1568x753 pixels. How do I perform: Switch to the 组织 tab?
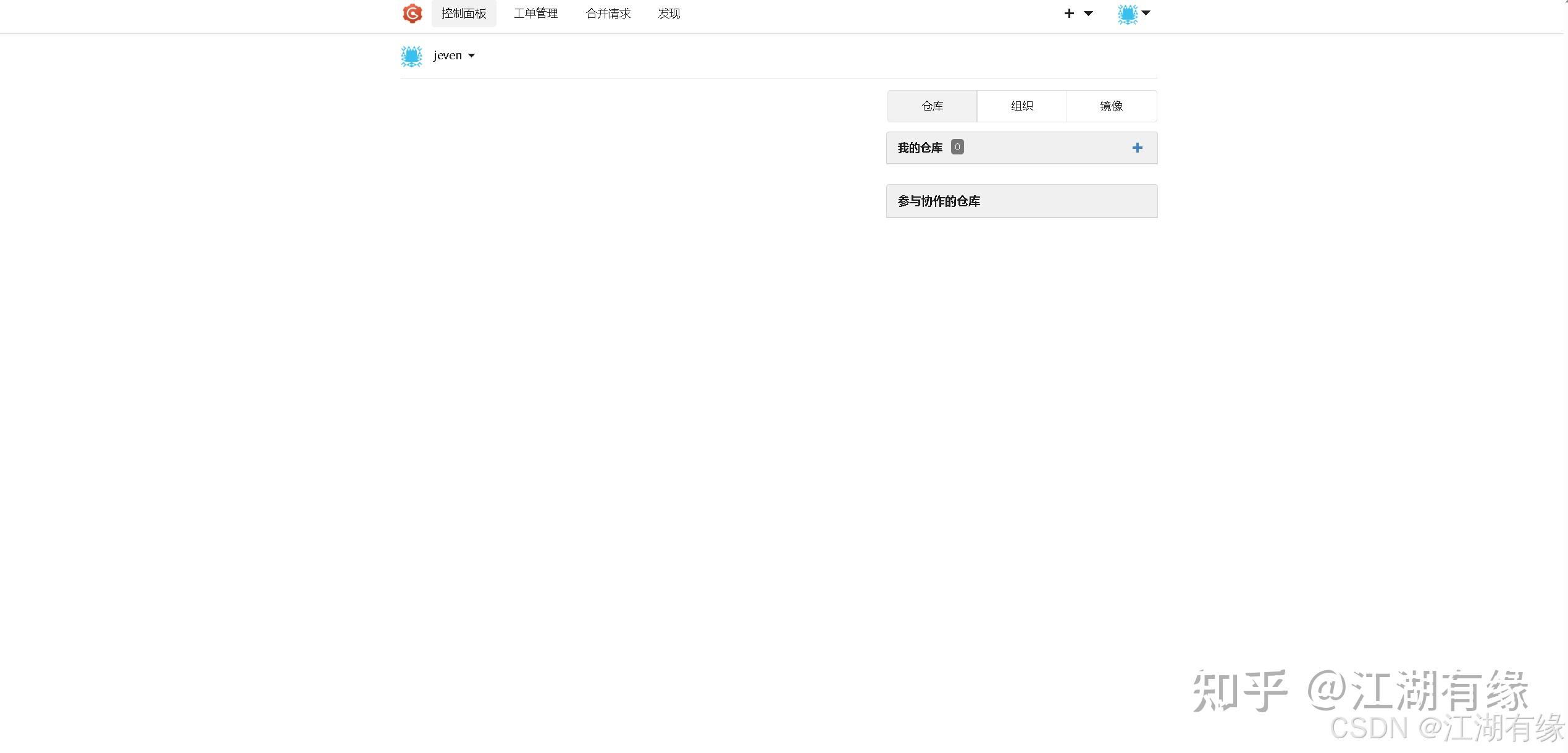click(x=1021, y=106)
